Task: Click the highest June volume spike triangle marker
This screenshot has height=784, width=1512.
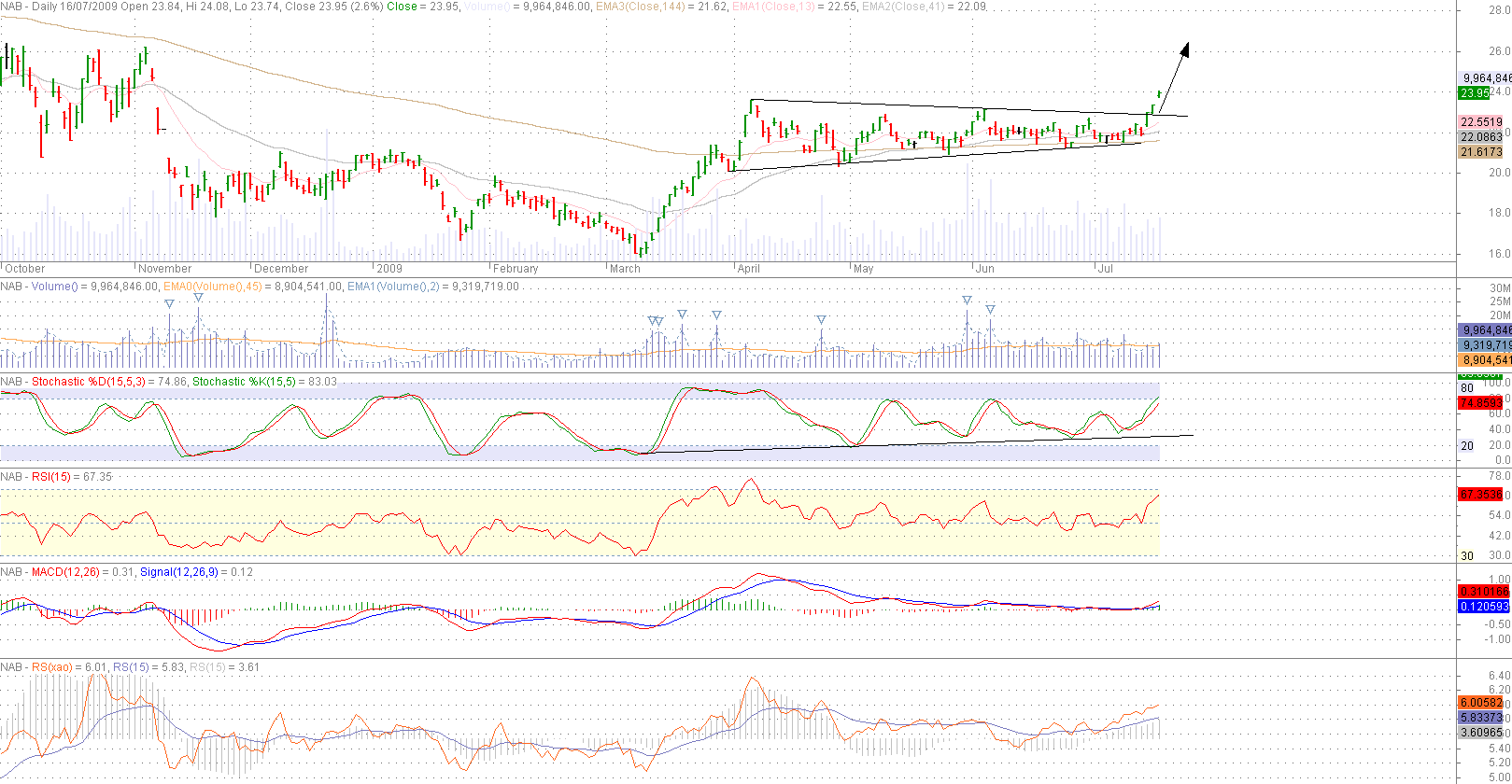Action: (x=968, y=301)
